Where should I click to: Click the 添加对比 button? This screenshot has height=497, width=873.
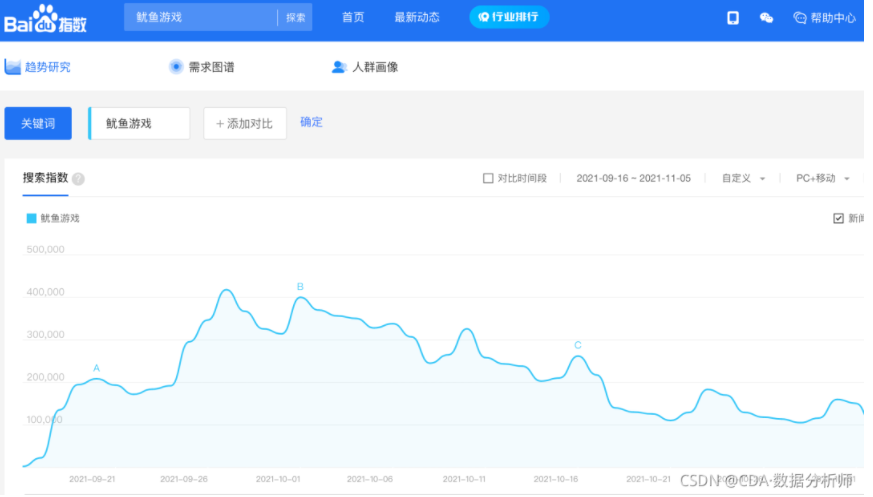tap(244, 124)
